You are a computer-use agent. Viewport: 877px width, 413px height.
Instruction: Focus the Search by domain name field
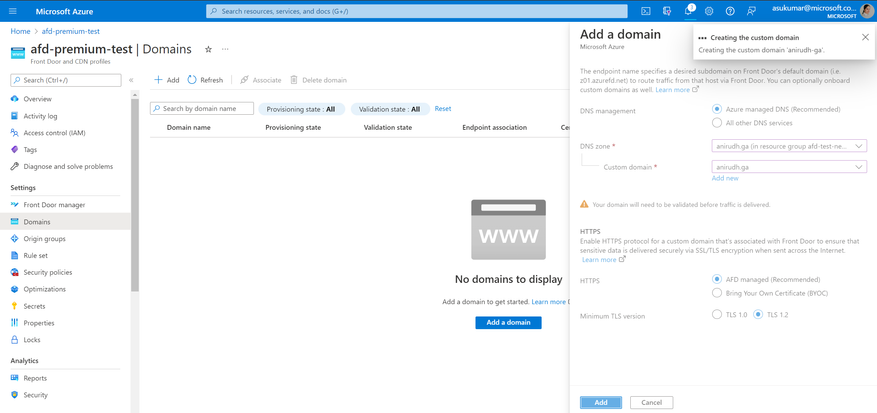(x=202, y=109)
